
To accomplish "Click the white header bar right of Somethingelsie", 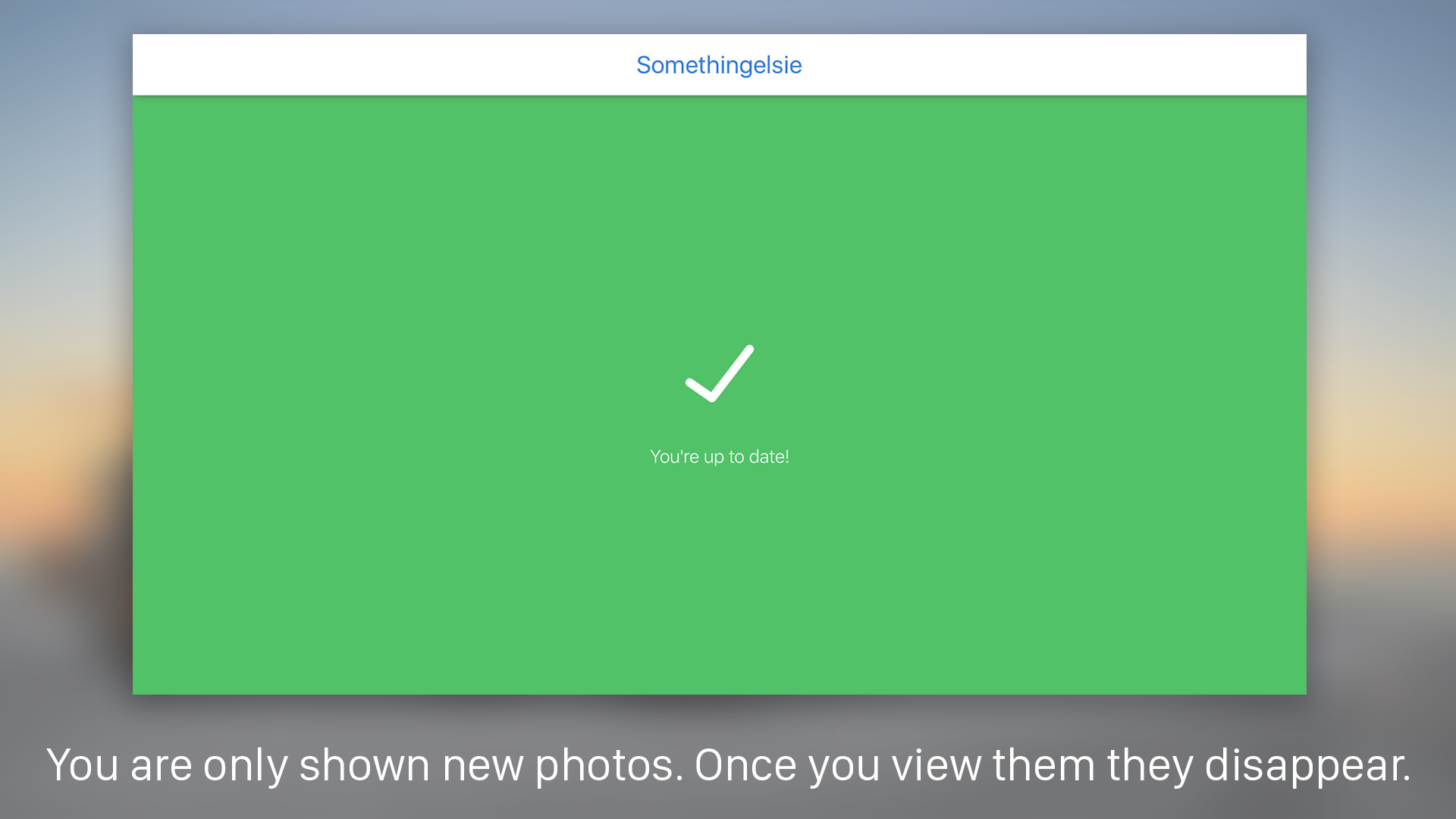I will click(x=1054, y=64).
